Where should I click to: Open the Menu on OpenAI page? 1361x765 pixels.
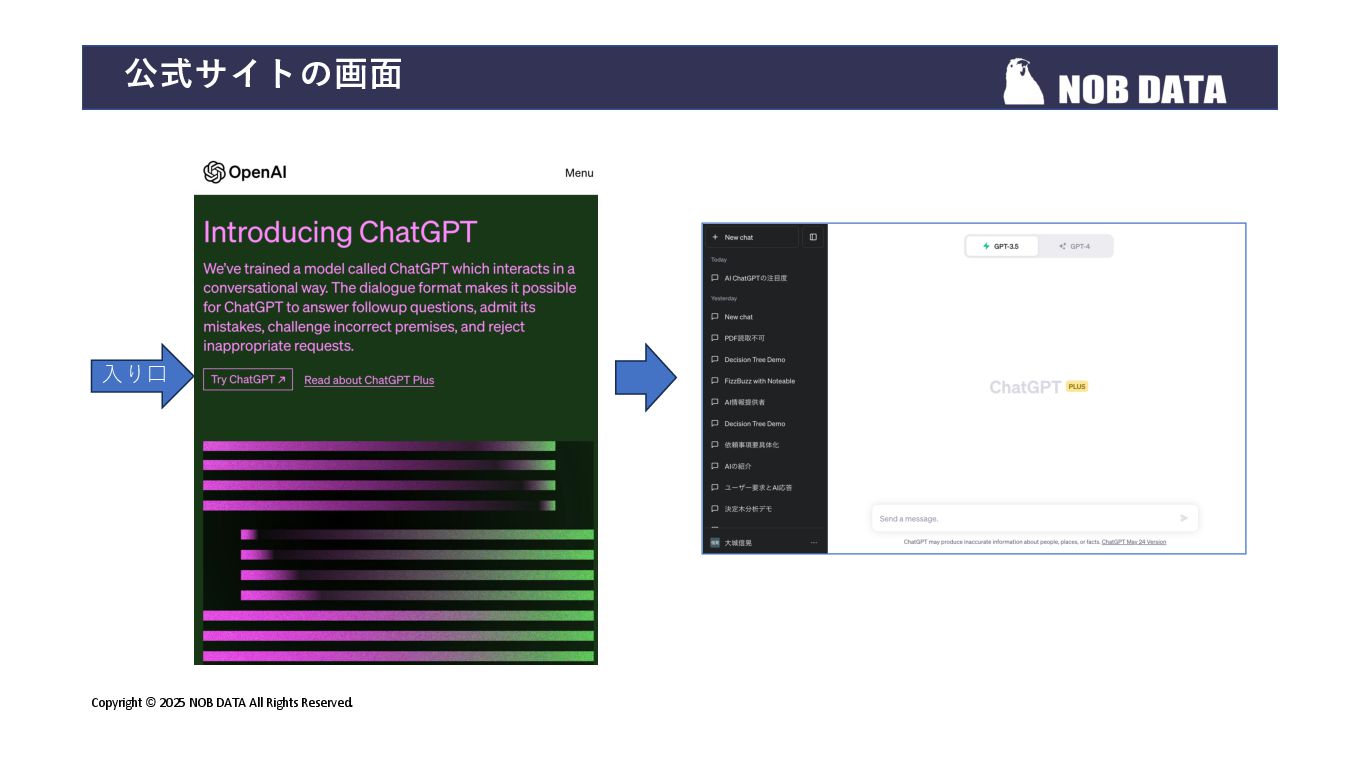click(579, 173)
